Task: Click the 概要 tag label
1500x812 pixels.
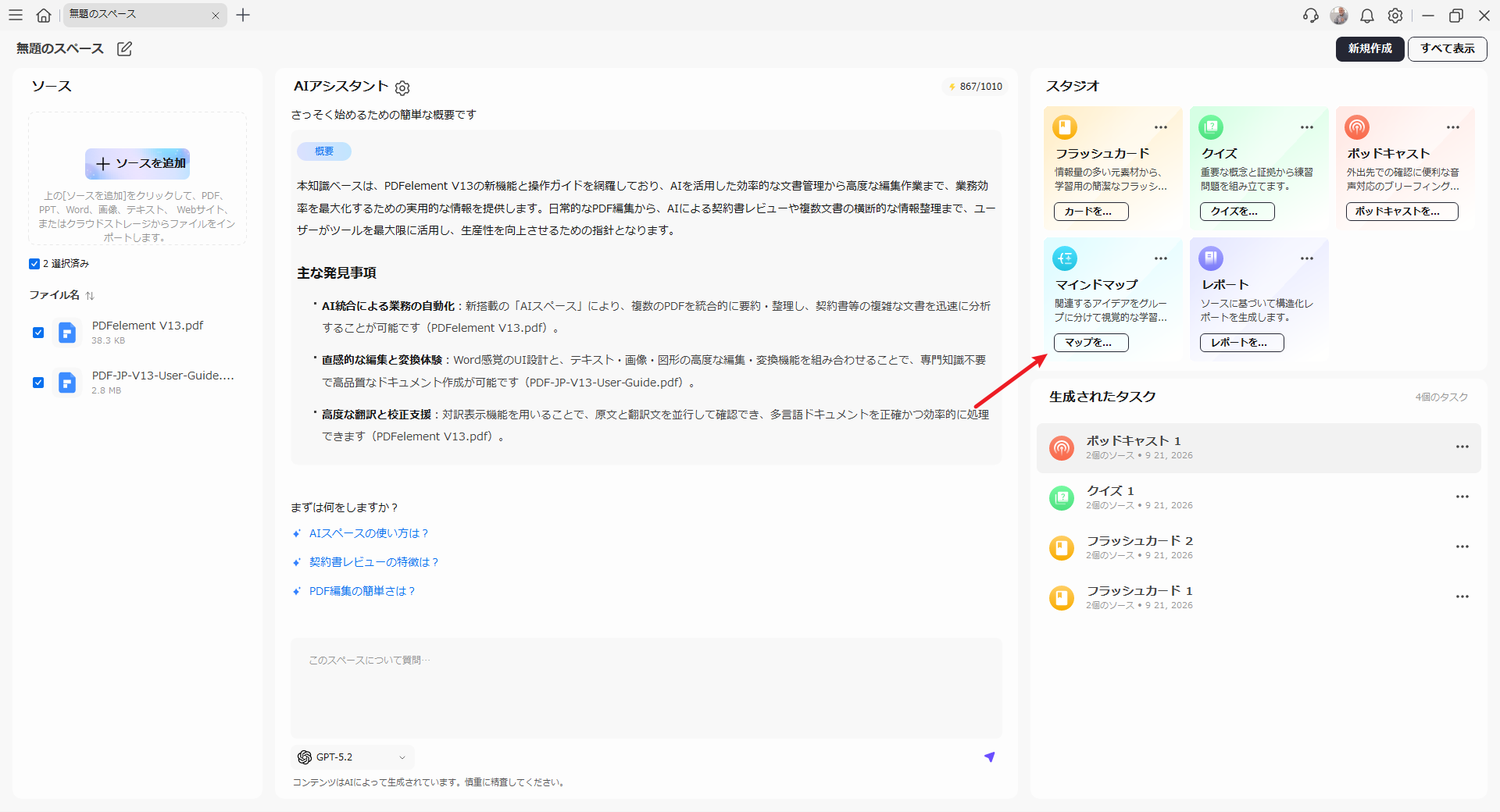Action: [324, 151]
